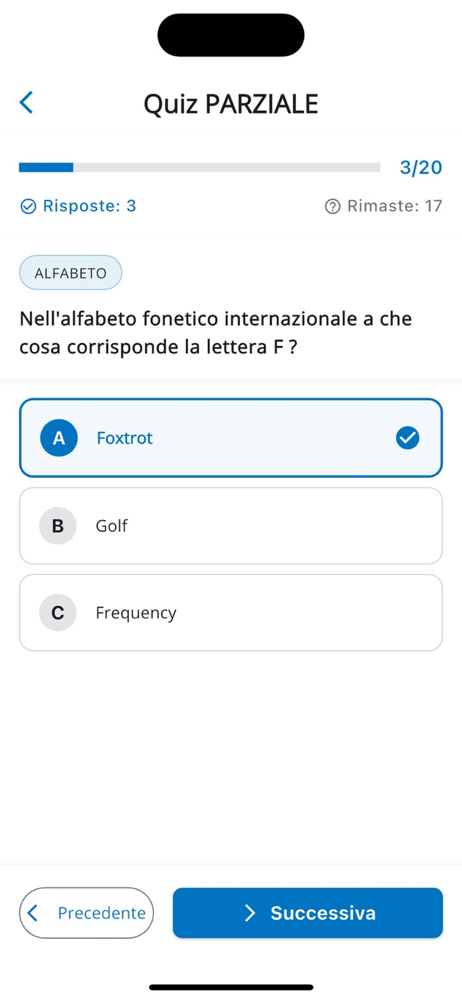Click the left arrow in Precedente button
The width and height of the screenshot is (462, 1000).
[x=33, y=913]
